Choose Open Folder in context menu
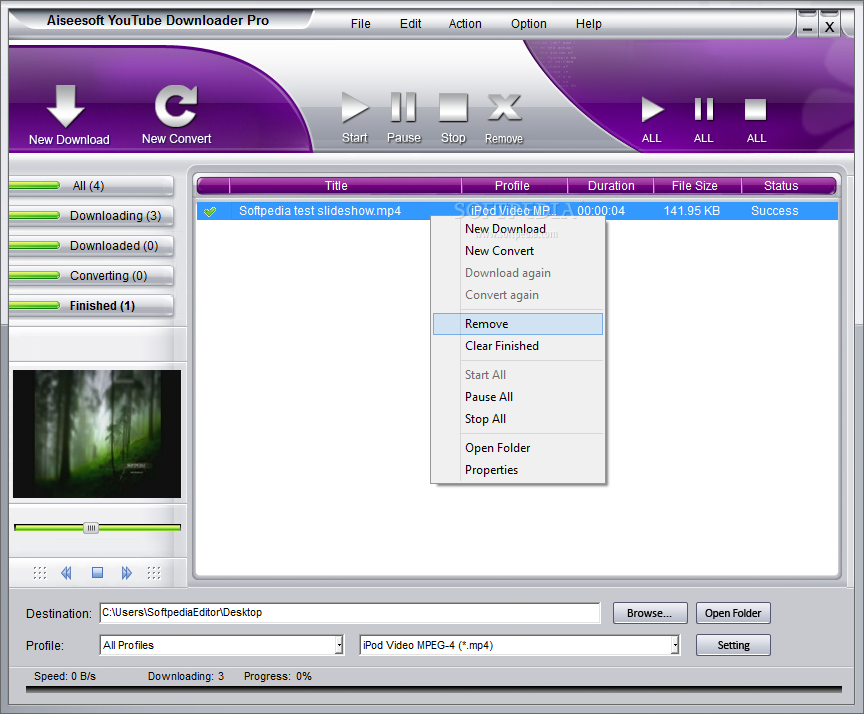The image size is (864, 714). (x=518, y=448)
